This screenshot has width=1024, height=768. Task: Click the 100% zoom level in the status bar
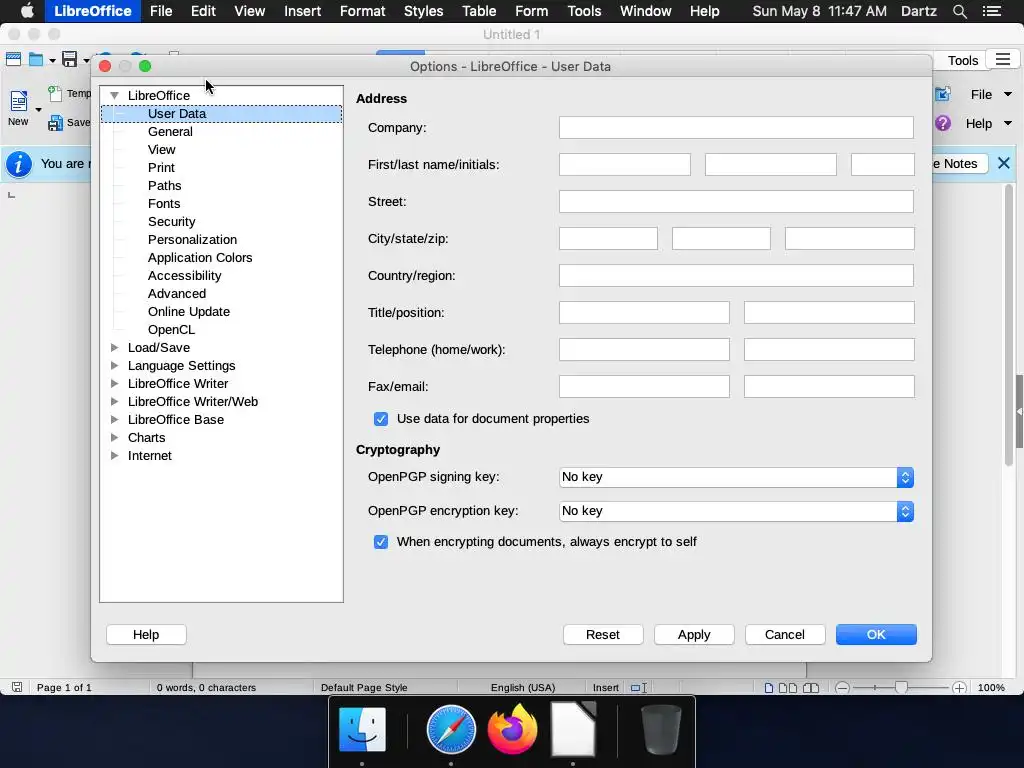click(x=991, y=688)
